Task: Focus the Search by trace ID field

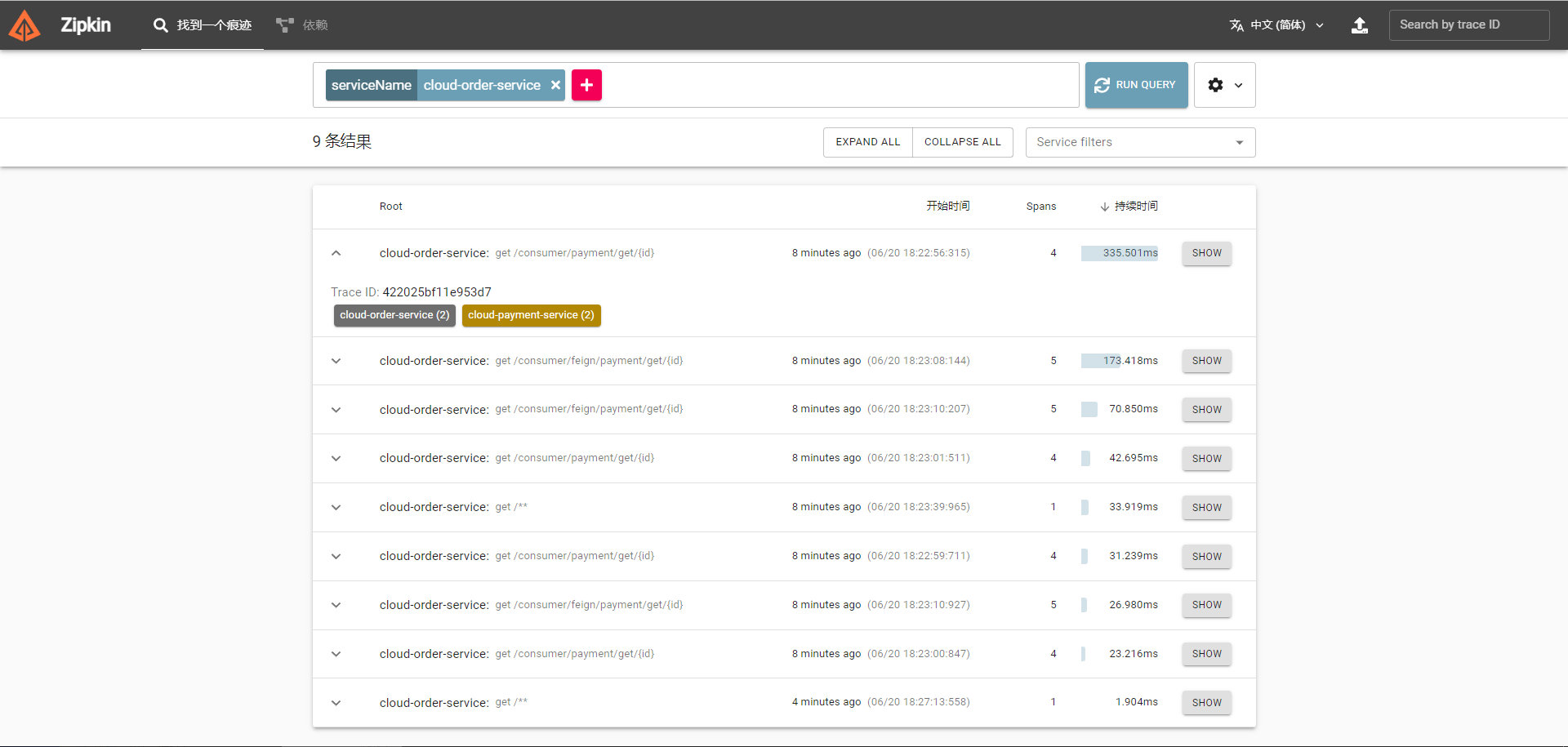Action: click(1469, 25)
